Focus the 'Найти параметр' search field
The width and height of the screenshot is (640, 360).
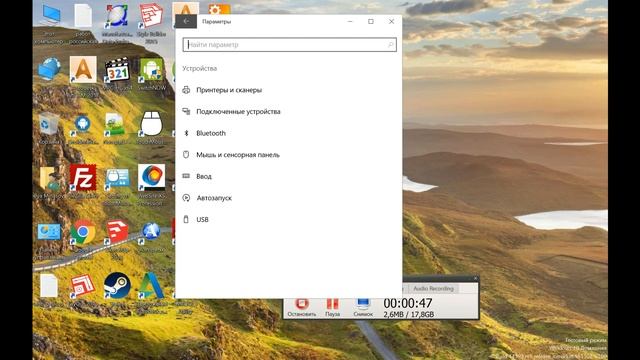289,45
